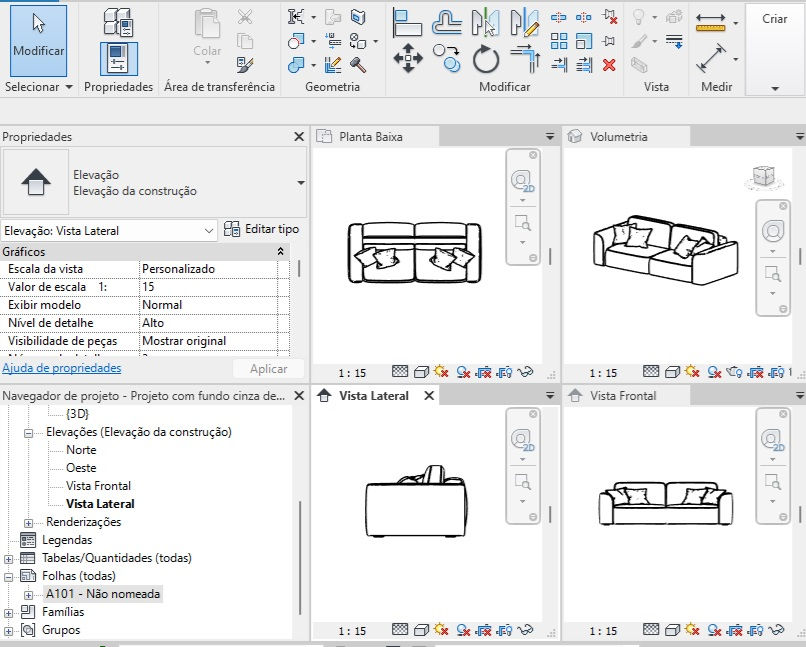Collapse the Gráficos properties group

(280, 251)
